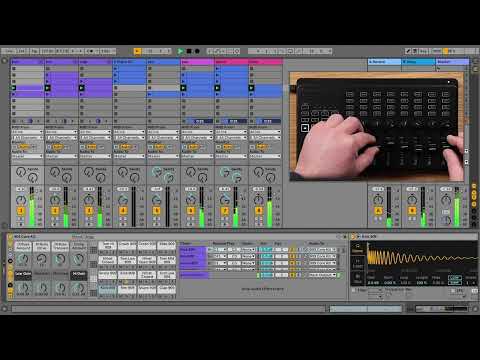Screen dimensions: 480x360
Task: Switch Simpler to 1-Shot mode
Action: [x=358, y=263]
